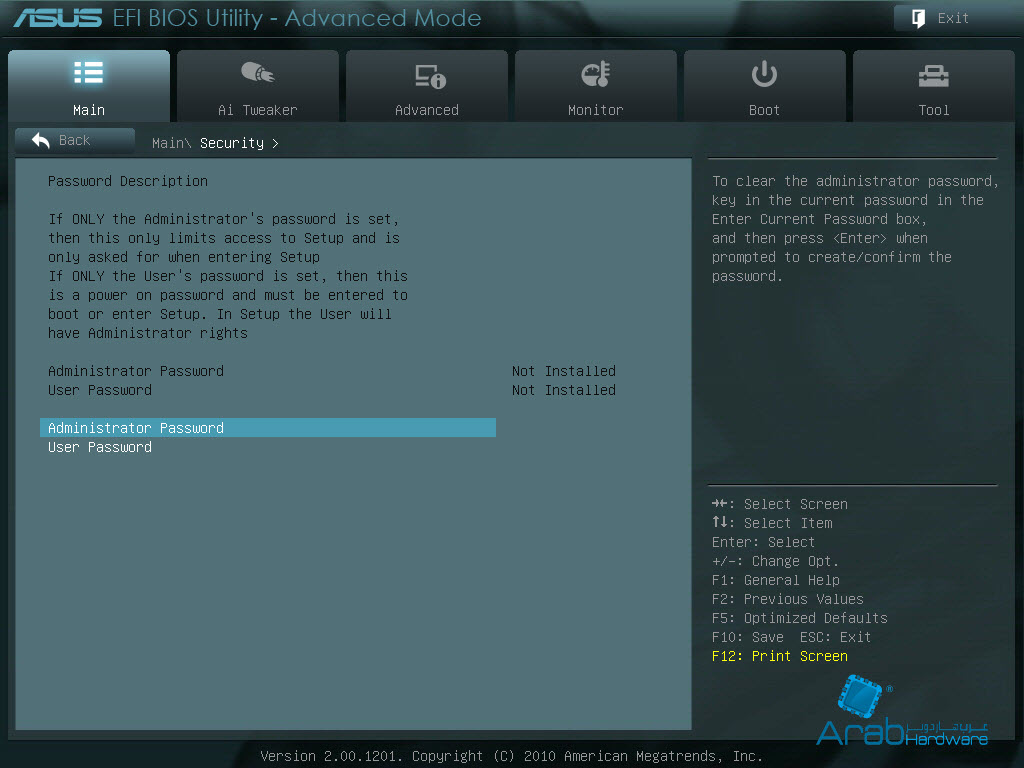The height and width of the screenshot is (768, 1024).
Task: Click the Boot power icon
Action: click(x=764, y=74)
